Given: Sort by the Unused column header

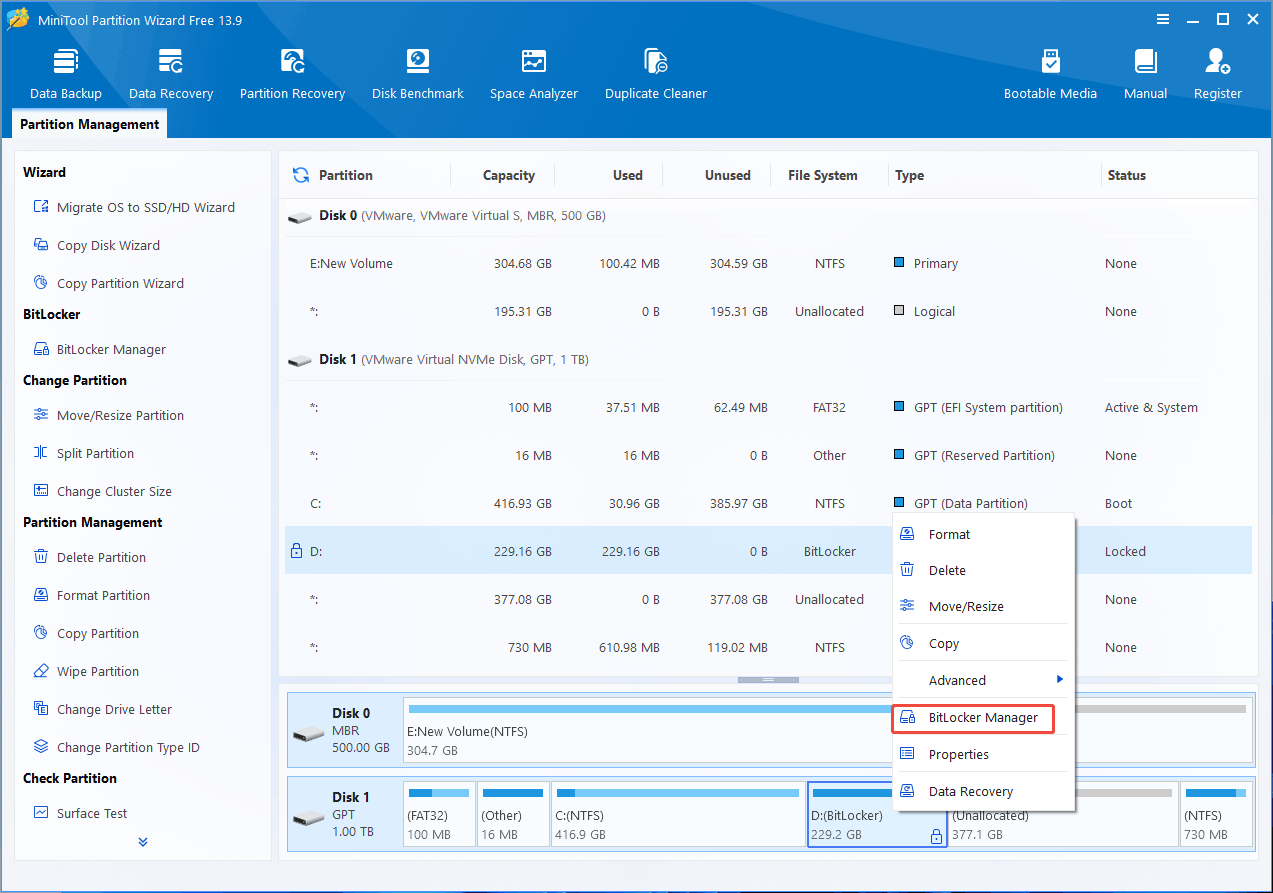Looking at the screenshot, I should pyautogui.click(x=727, y=175).
